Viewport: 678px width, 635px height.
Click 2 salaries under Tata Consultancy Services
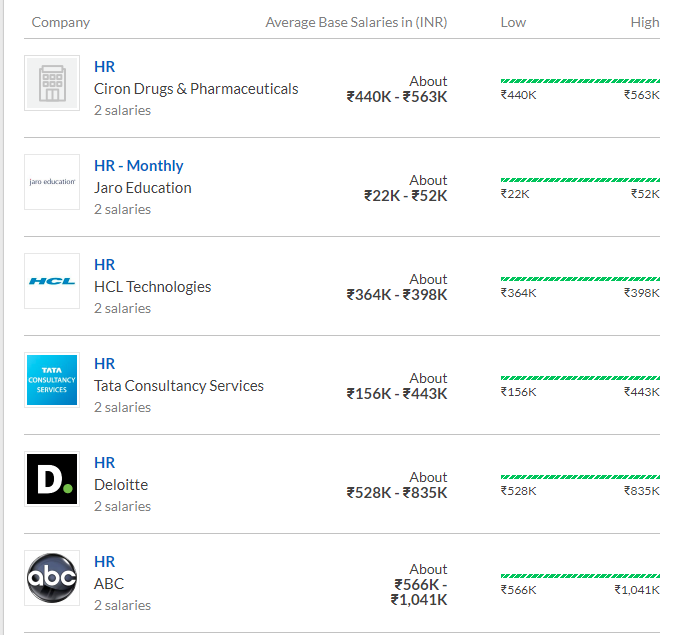point(122,407)
